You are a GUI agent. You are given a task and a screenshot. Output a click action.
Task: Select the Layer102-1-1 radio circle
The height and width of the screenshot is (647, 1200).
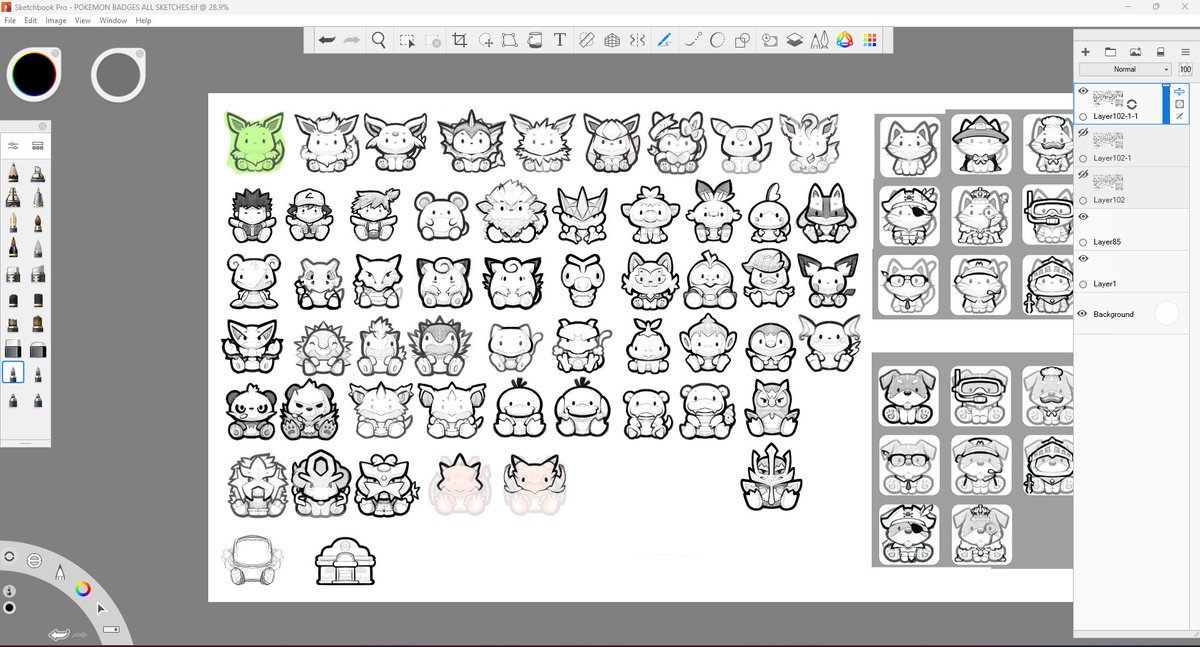(1083, 116)
